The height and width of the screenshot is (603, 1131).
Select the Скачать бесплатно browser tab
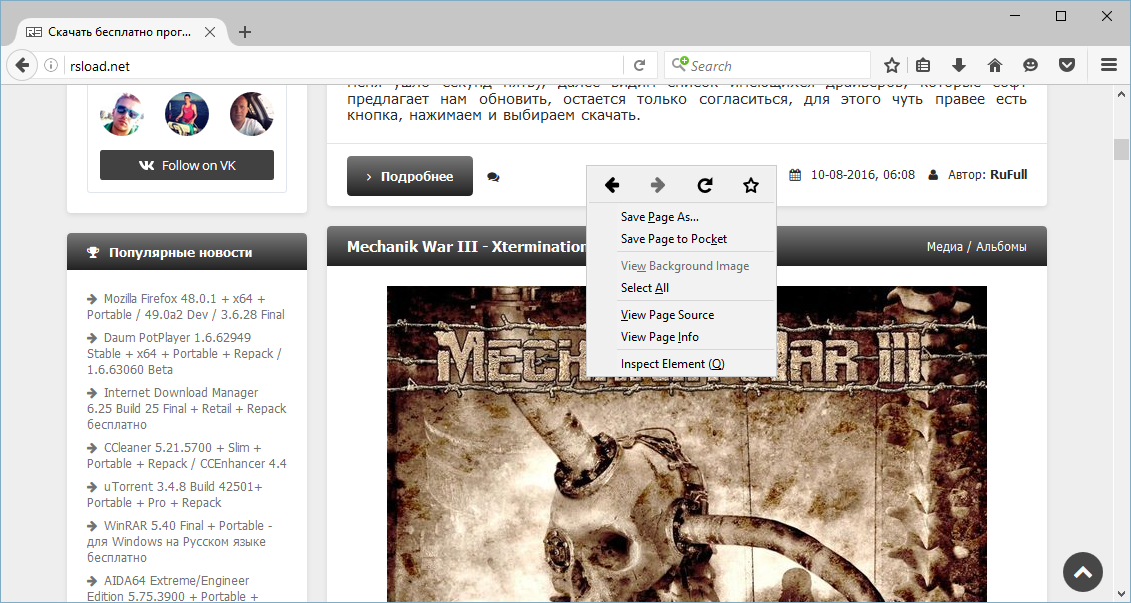pos(120,32)
